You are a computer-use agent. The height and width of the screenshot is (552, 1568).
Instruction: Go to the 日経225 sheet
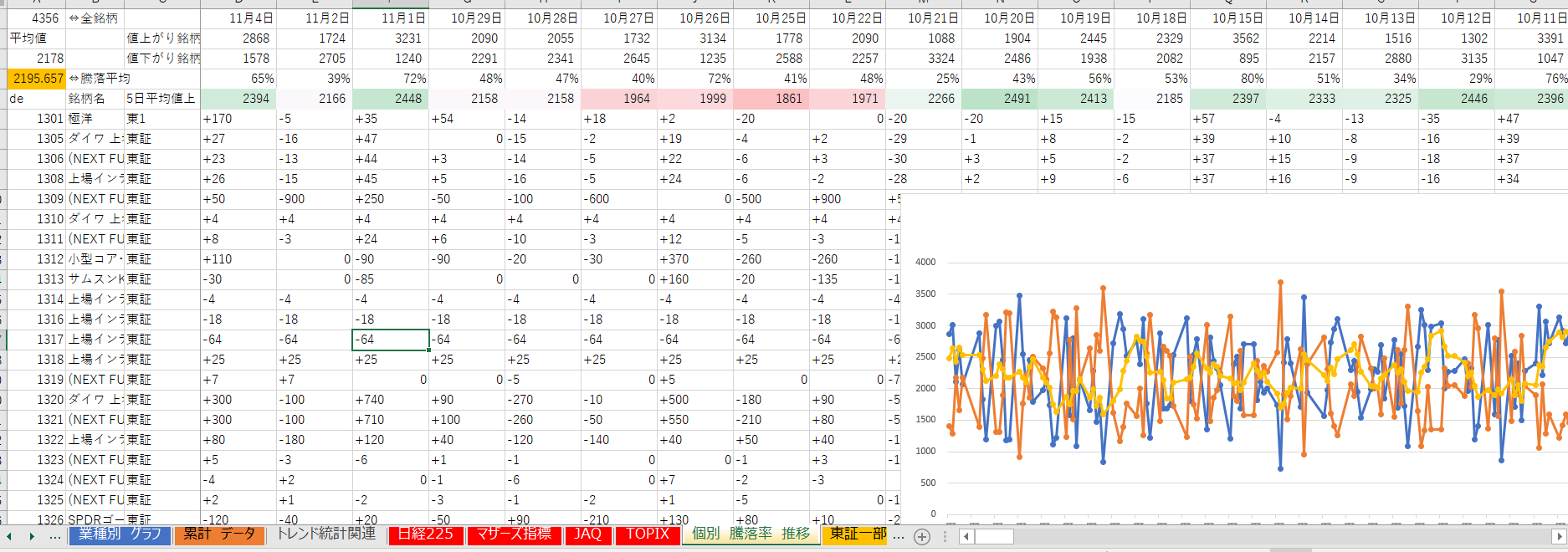point(425,534)
